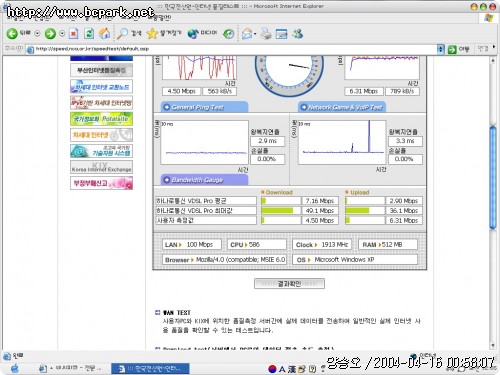Click the Browser Mozilla/4.0 field
Viewport: 500px width, 375px height.
[x=224, y=260]
